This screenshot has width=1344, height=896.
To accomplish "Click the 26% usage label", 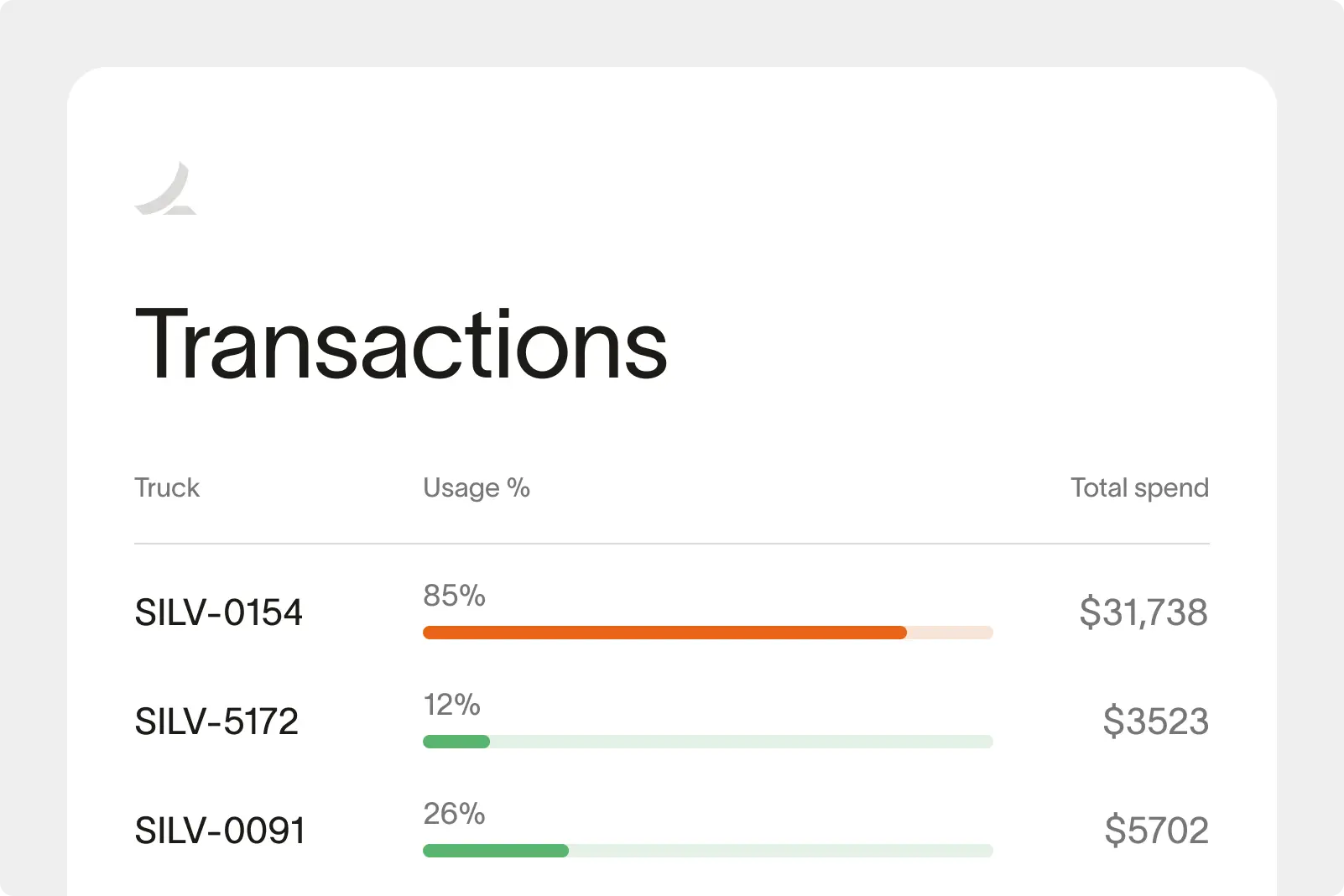I will click(x=454, y=814).
